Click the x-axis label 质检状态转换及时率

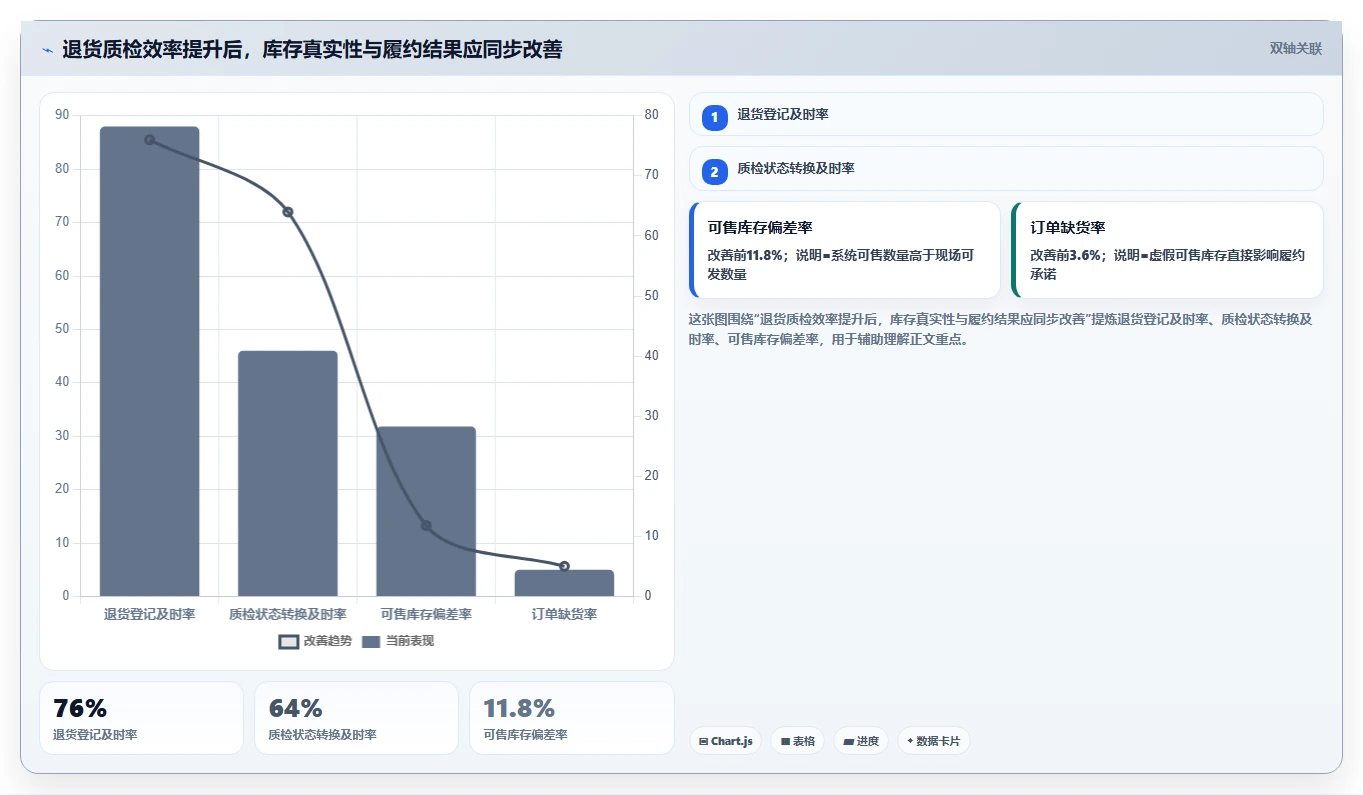point(288,614)
